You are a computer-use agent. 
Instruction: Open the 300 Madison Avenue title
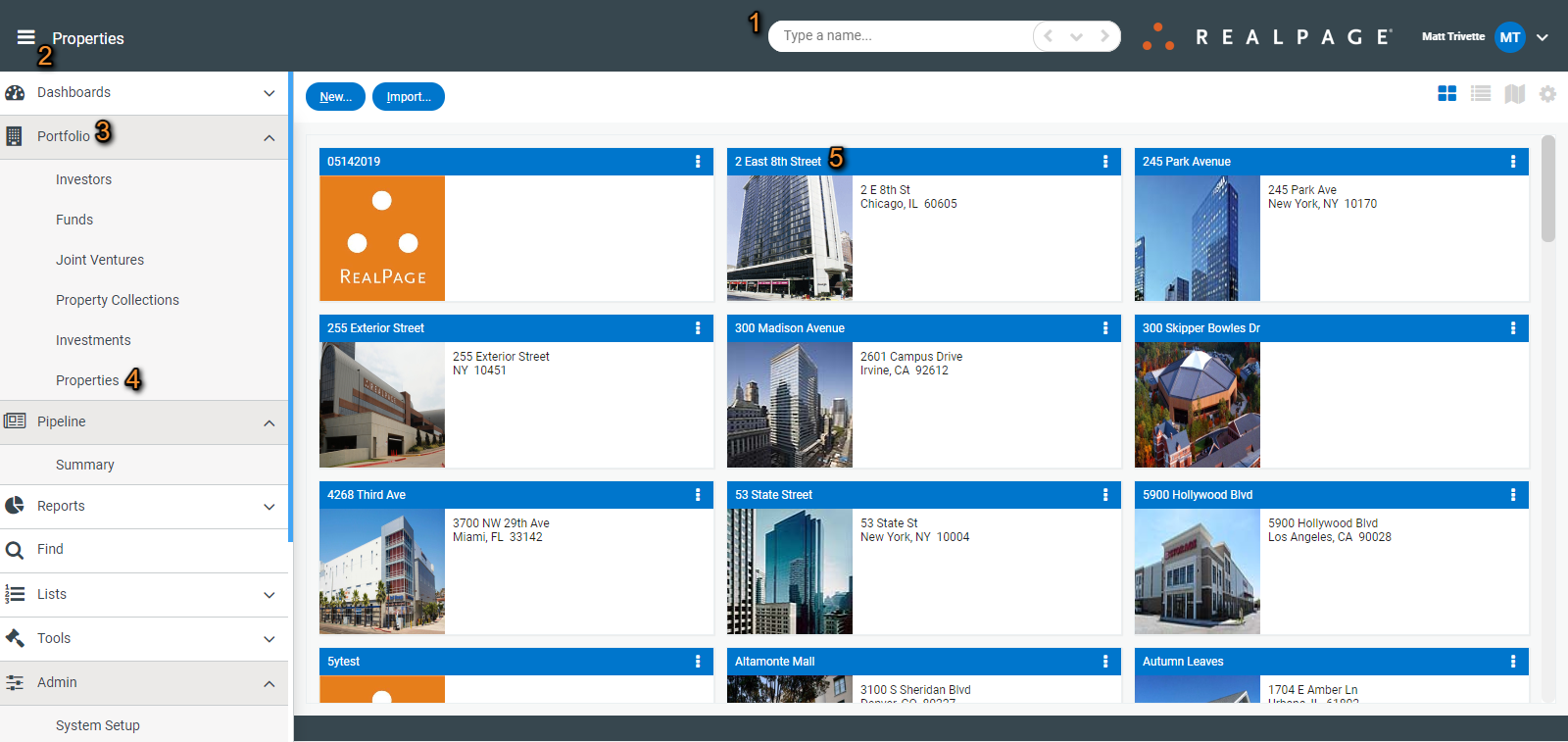pyautogui.click(x=790, y=328)
